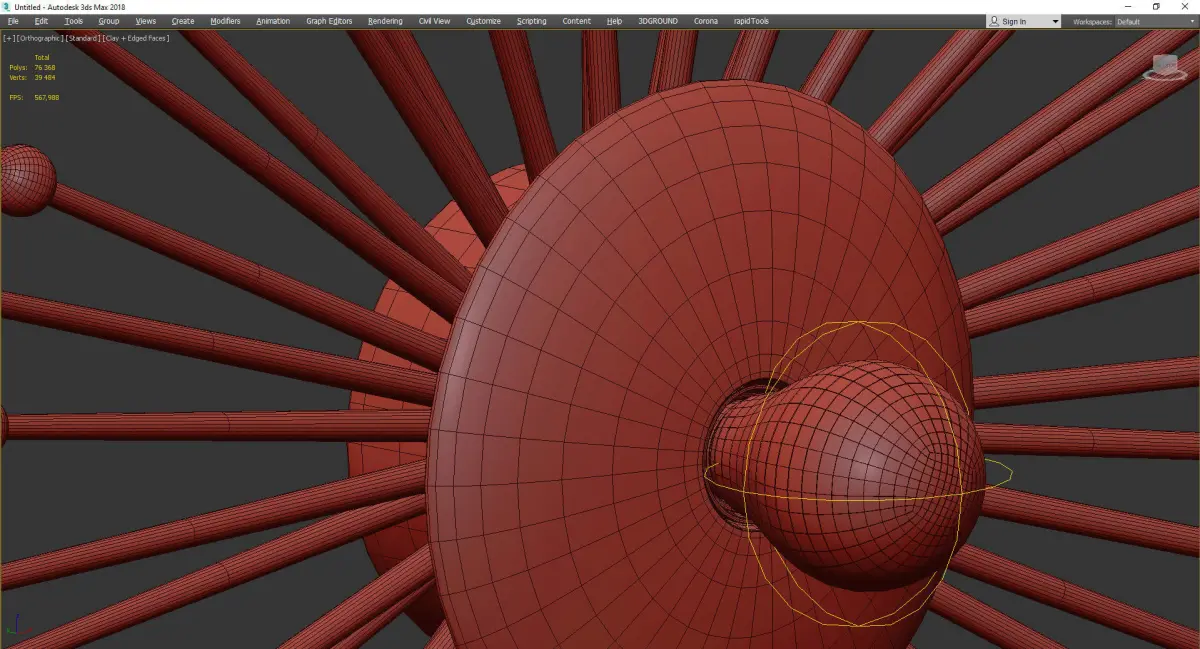1200x649 pixels.
Task: Open the rapidTools menu
Action: (751, 21)
